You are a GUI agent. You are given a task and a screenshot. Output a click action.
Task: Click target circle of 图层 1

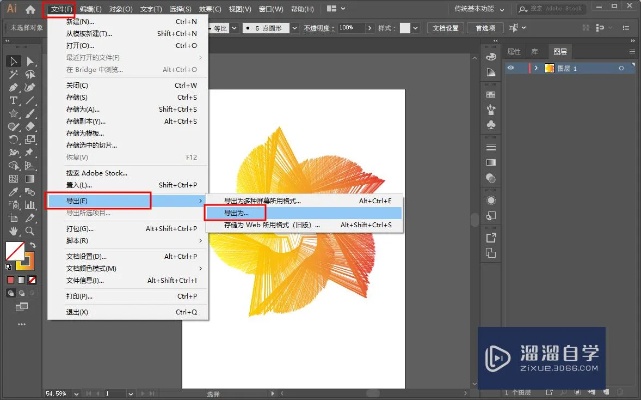click(x=621, y=68)
